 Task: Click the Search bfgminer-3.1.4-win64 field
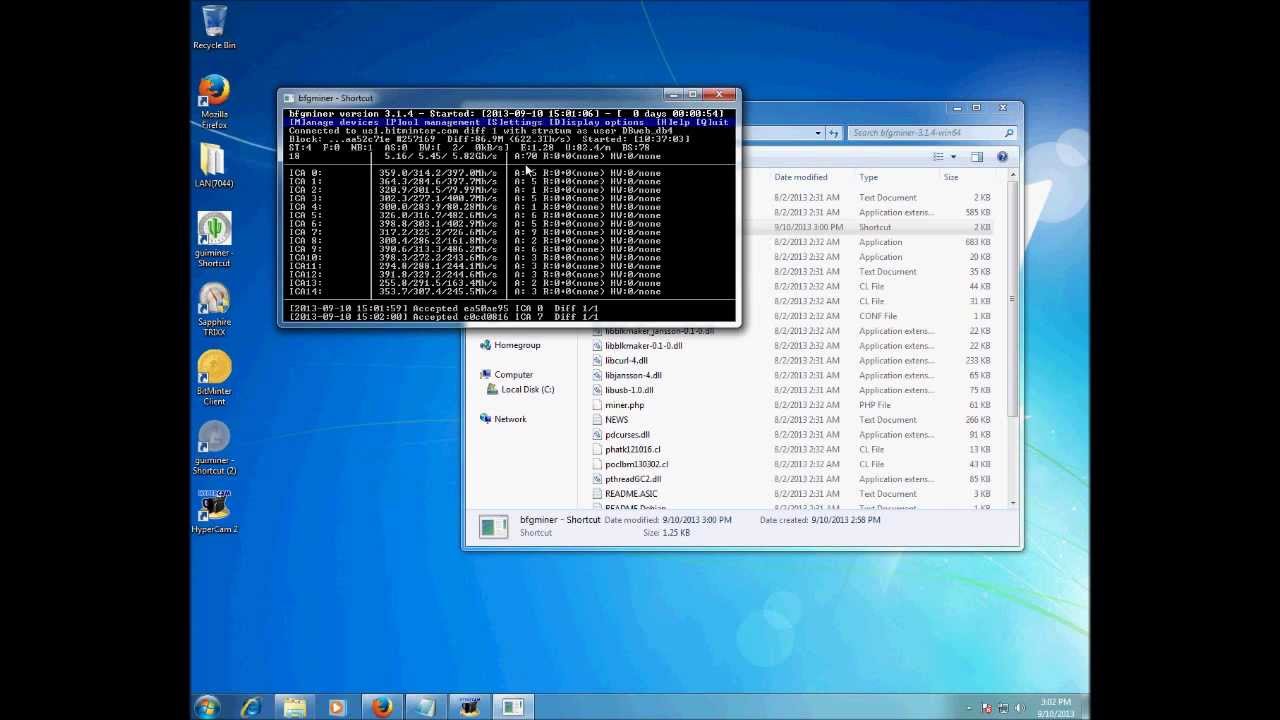(x=933, y=132)
